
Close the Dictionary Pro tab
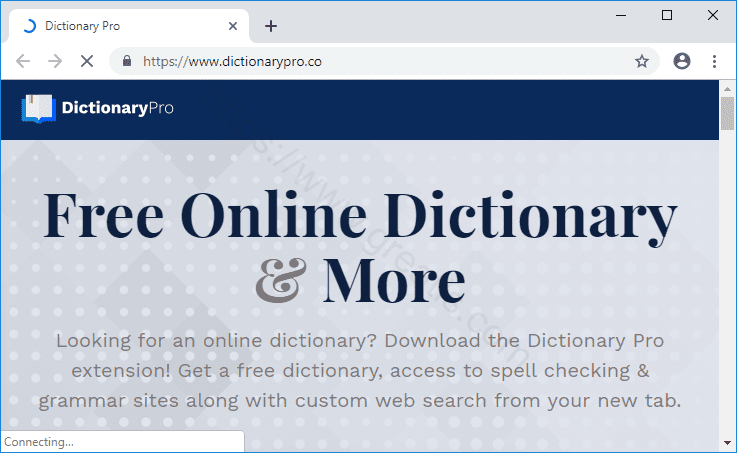(x=233, y=26)
